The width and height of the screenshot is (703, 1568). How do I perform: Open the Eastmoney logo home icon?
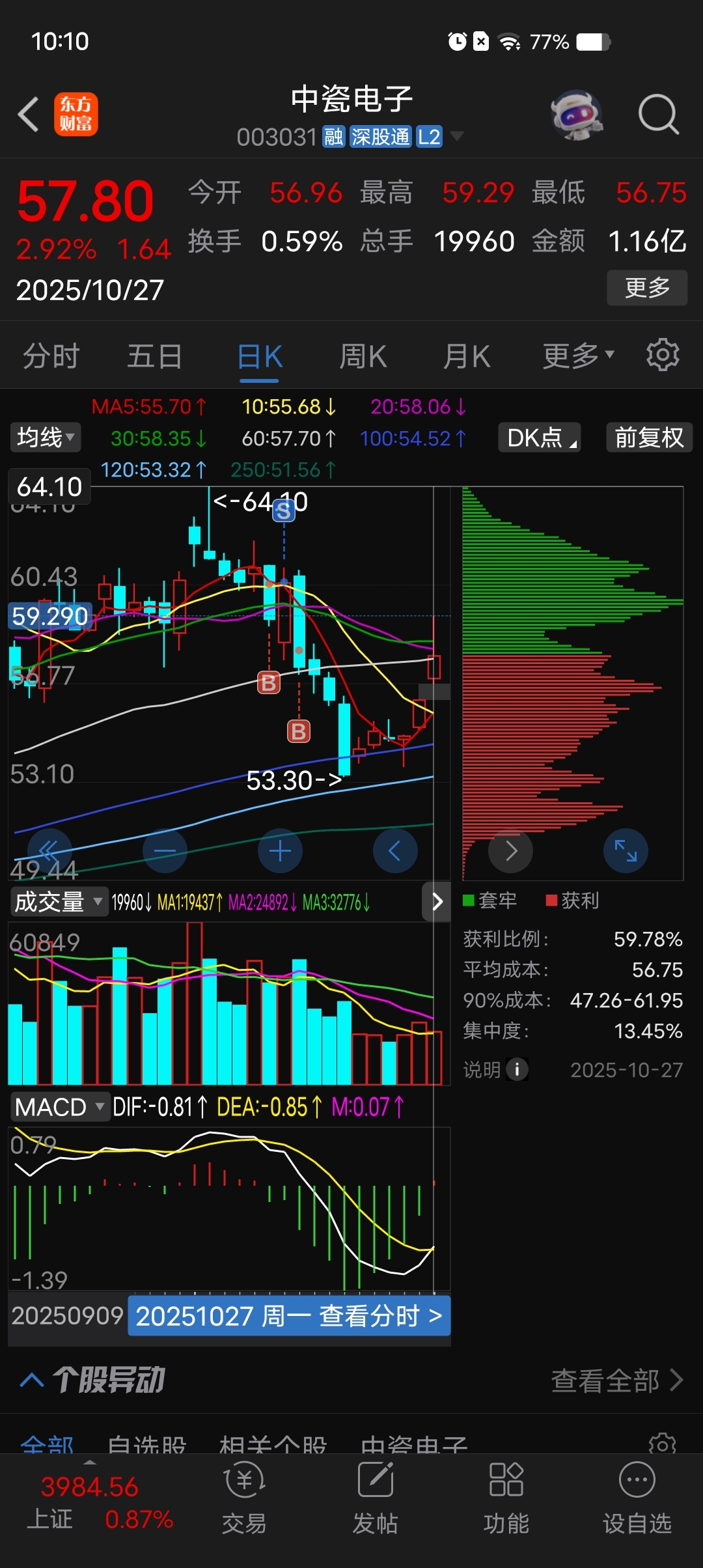[76, 114]
